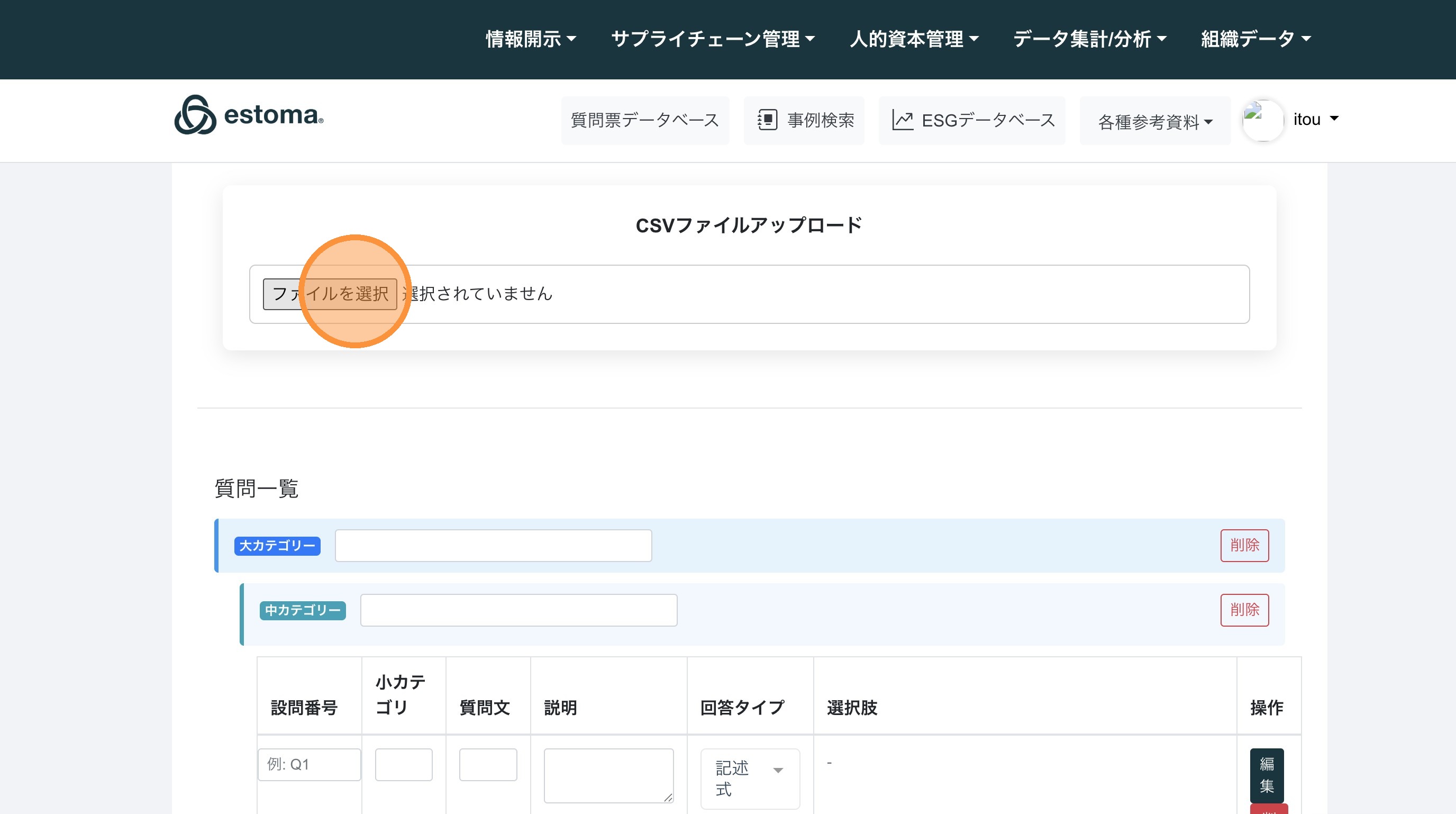Click the 事例検索 book icon
The image size is (1456, 814).
click(767, 120)
